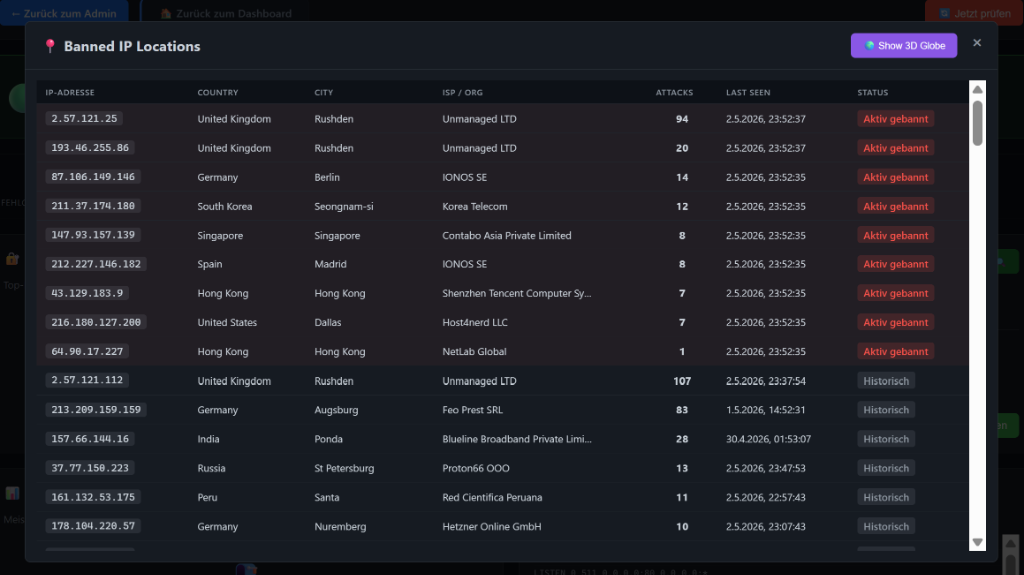
Task: Click Blueline Broadband Private Limi... cell
Action: [517, 439]
